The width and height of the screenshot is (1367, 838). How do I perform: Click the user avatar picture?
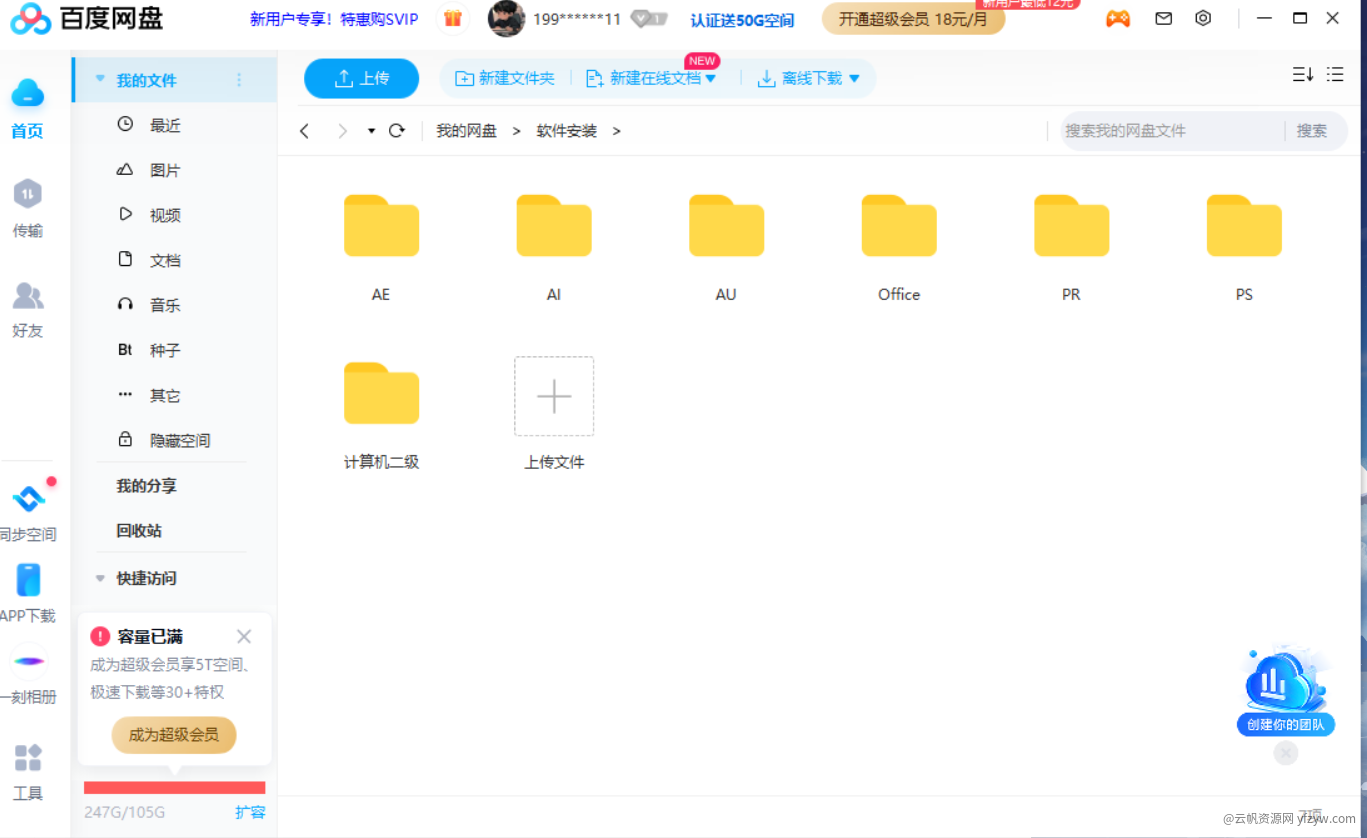(x=506, y=18)
